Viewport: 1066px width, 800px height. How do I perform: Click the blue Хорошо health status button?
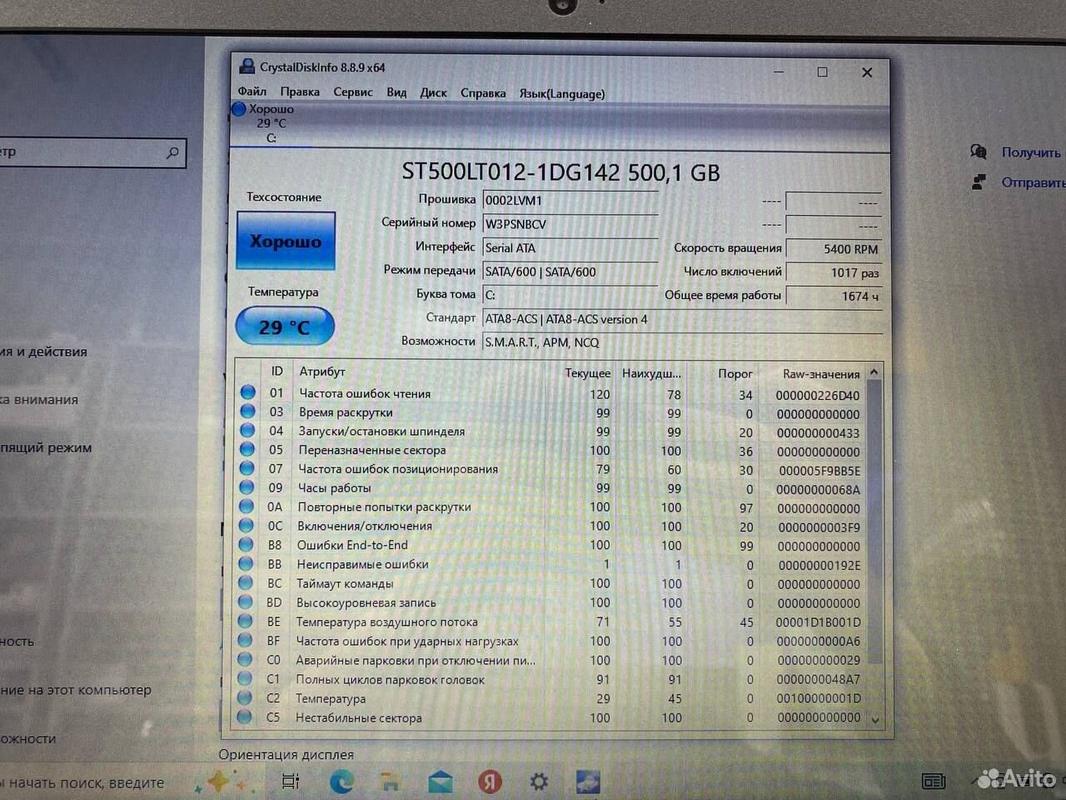click(285, 241)
